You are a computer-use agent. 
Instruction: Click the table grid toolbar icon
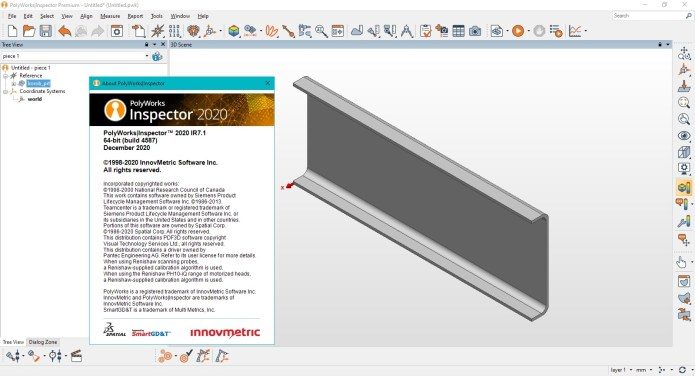pyautogui.click(x=458, y=31)
